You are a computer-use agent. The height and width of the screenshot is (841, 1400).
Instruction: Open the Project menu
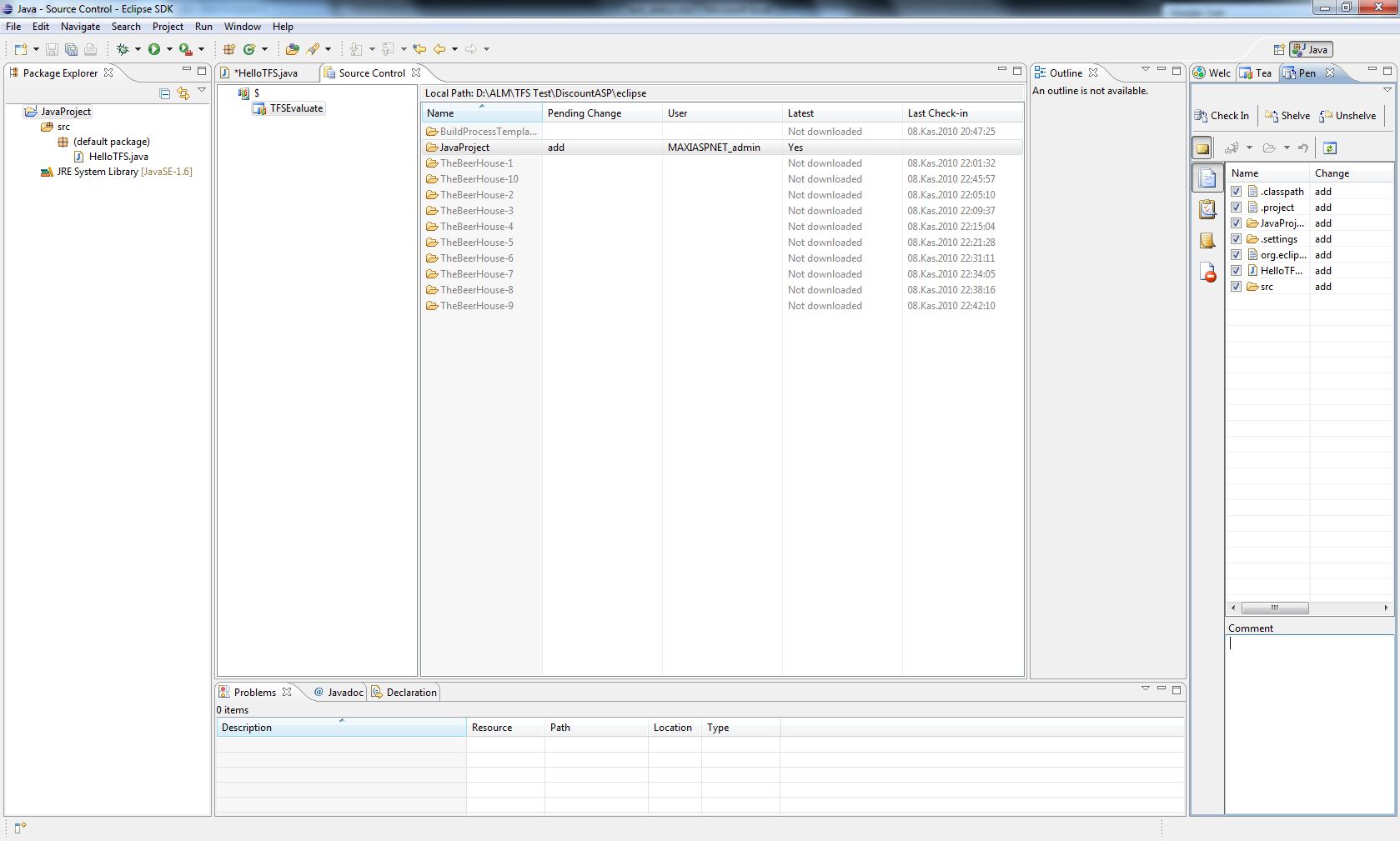coord(167,27)
